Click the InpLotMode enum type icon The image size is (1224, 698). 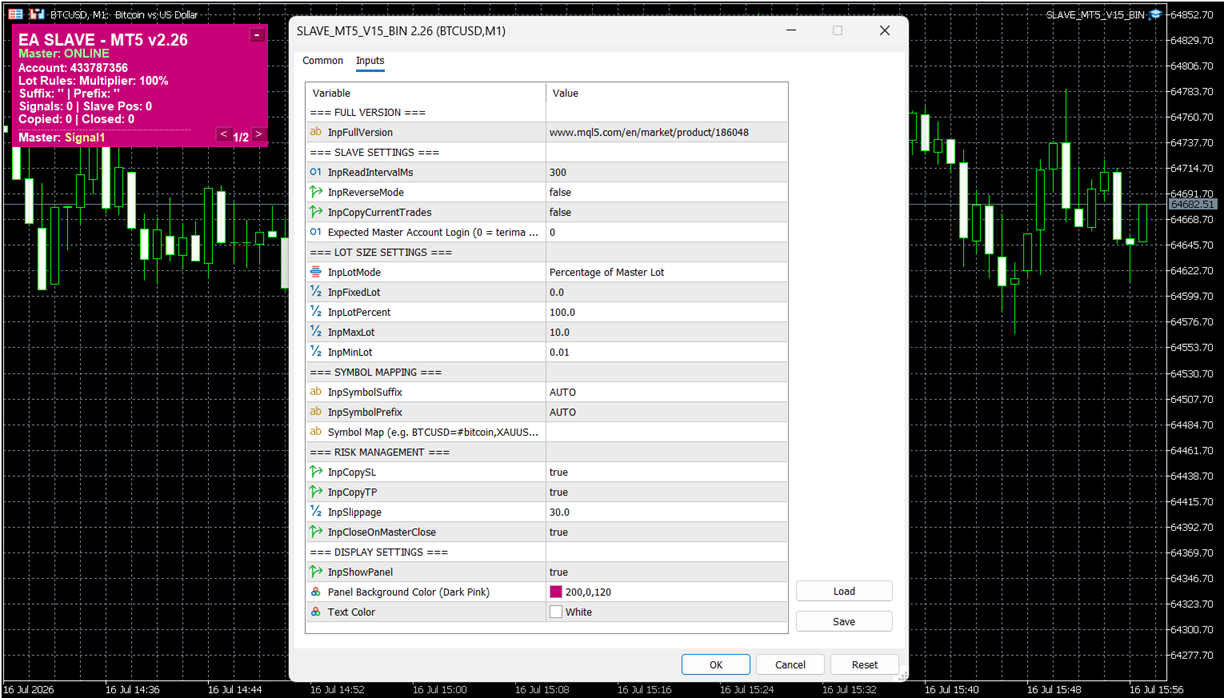pyautogui.click(x=316, y=272)
